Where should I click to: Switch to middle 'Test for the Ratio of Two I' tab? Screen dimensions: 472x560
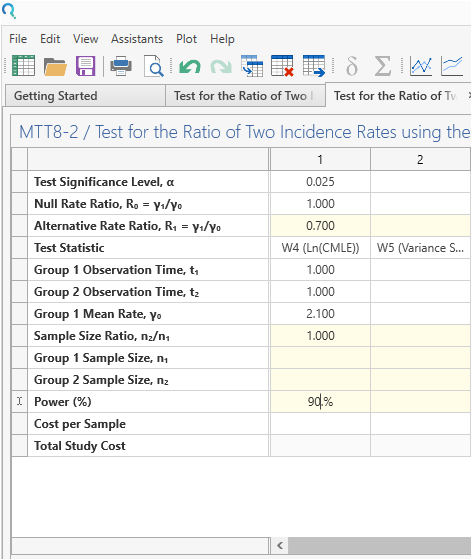tap(245, 96)
